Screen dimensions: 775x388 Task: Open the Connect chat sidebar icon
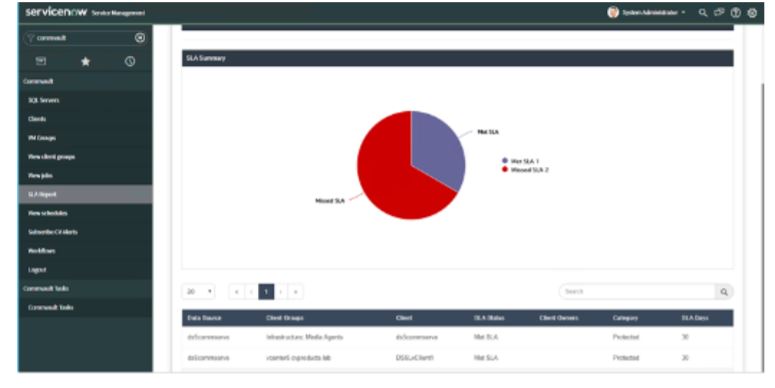(719, 13)
